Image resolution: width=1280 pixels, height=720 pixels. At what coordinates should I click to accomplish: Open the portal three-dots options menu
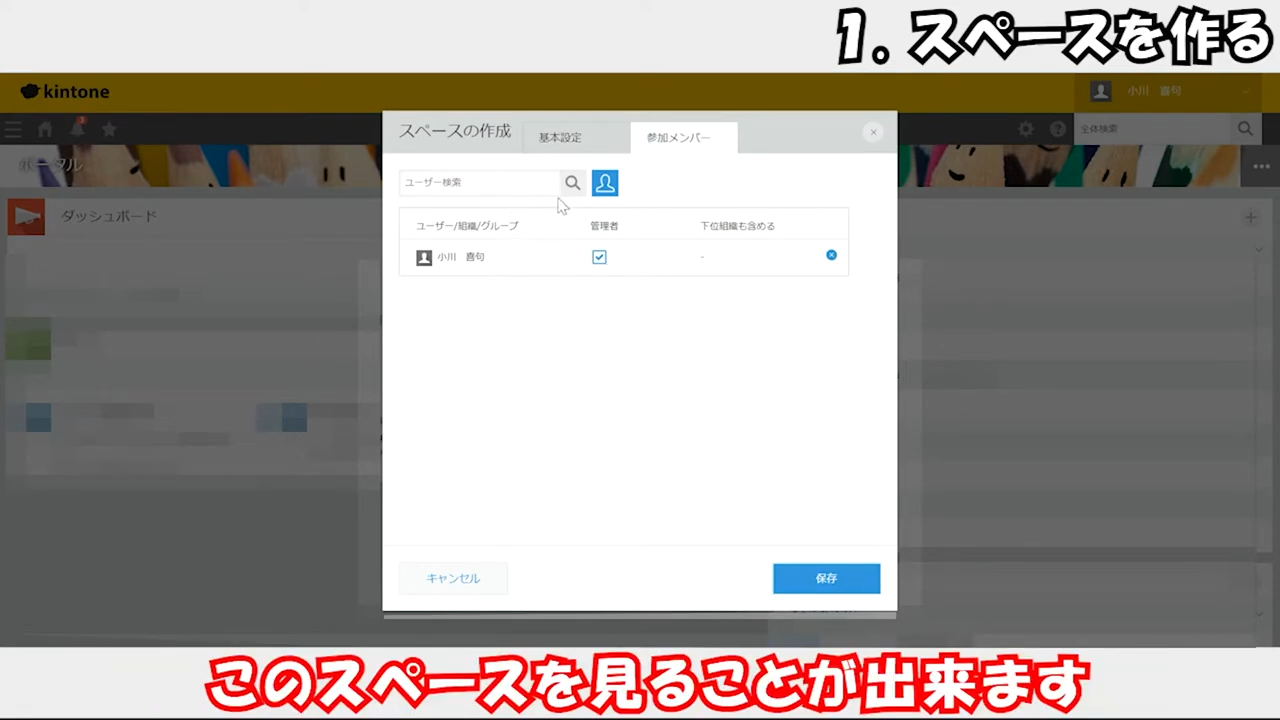pos(1261,166)
